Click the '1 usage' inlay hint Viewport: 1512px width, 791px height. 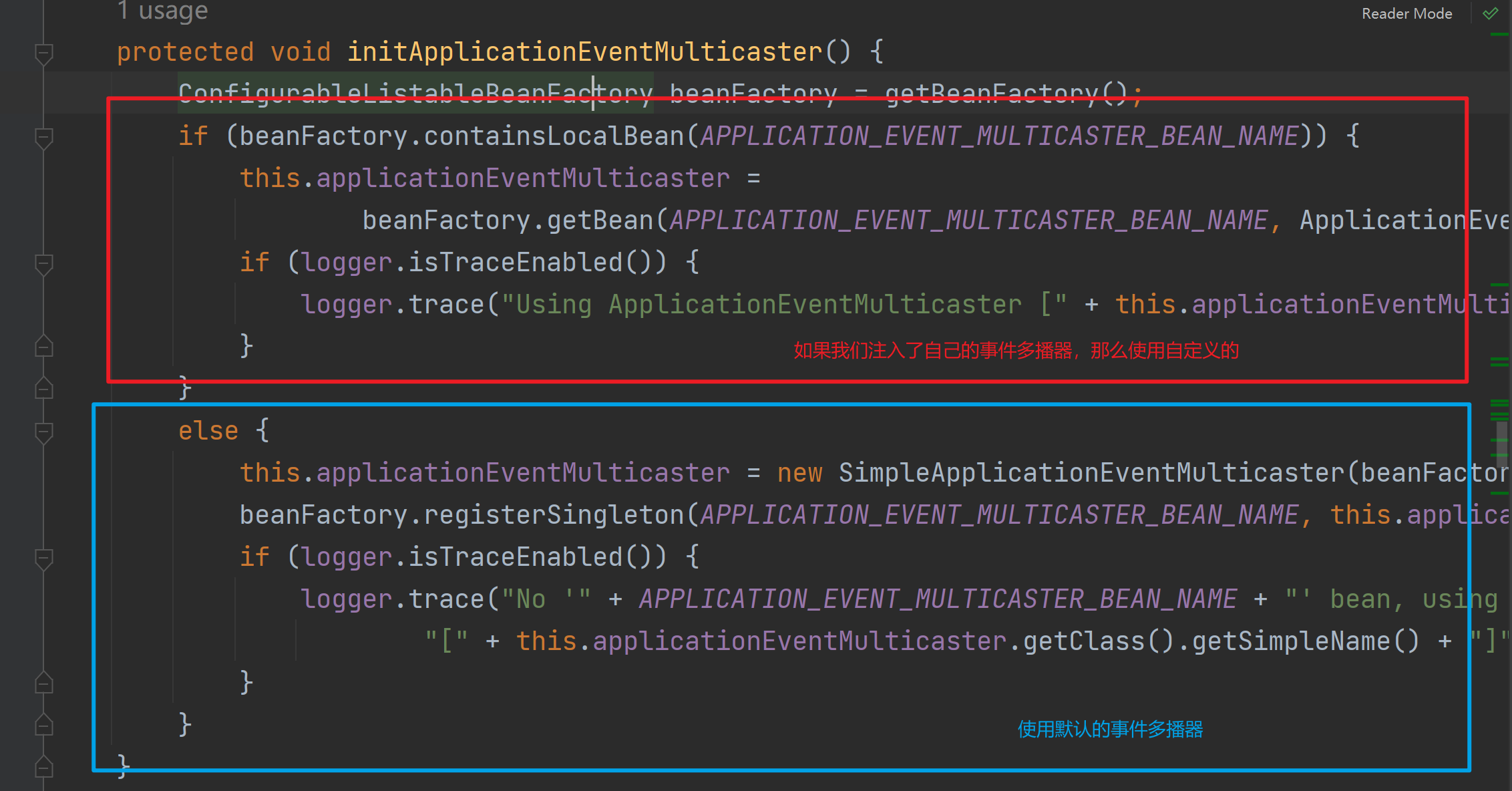pos(162,11)
